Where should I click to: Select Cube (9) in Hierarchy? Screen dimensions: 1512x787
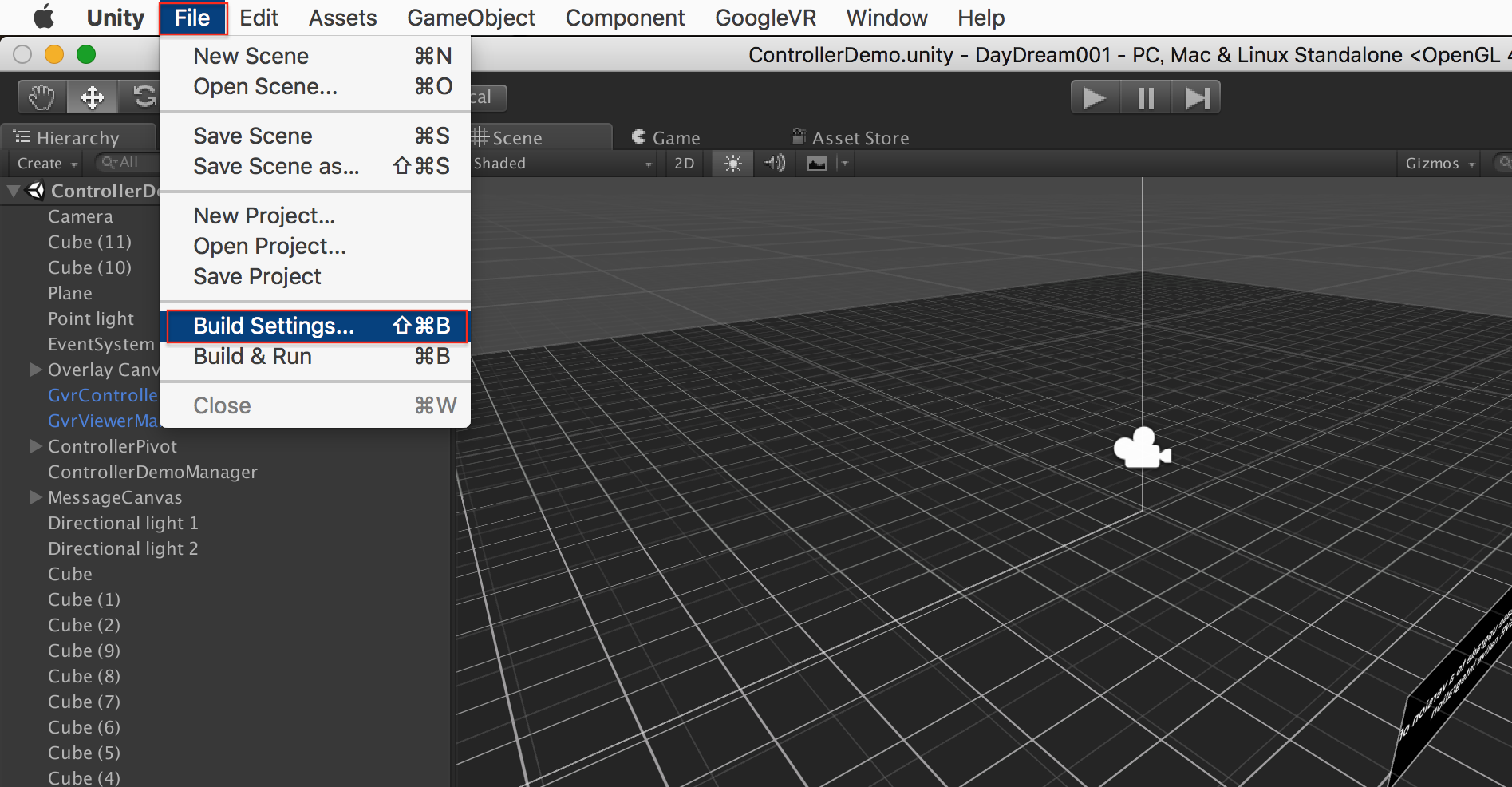point(84,651)
